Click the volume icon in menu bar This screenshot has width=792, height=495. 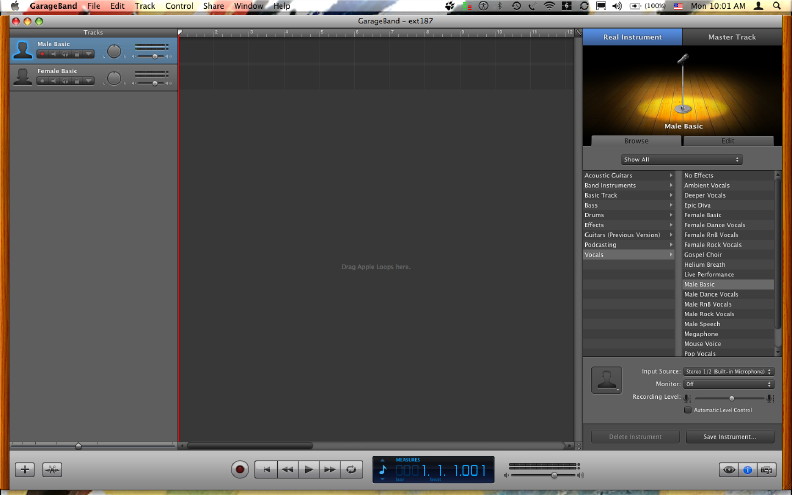[x=617, y=6]
